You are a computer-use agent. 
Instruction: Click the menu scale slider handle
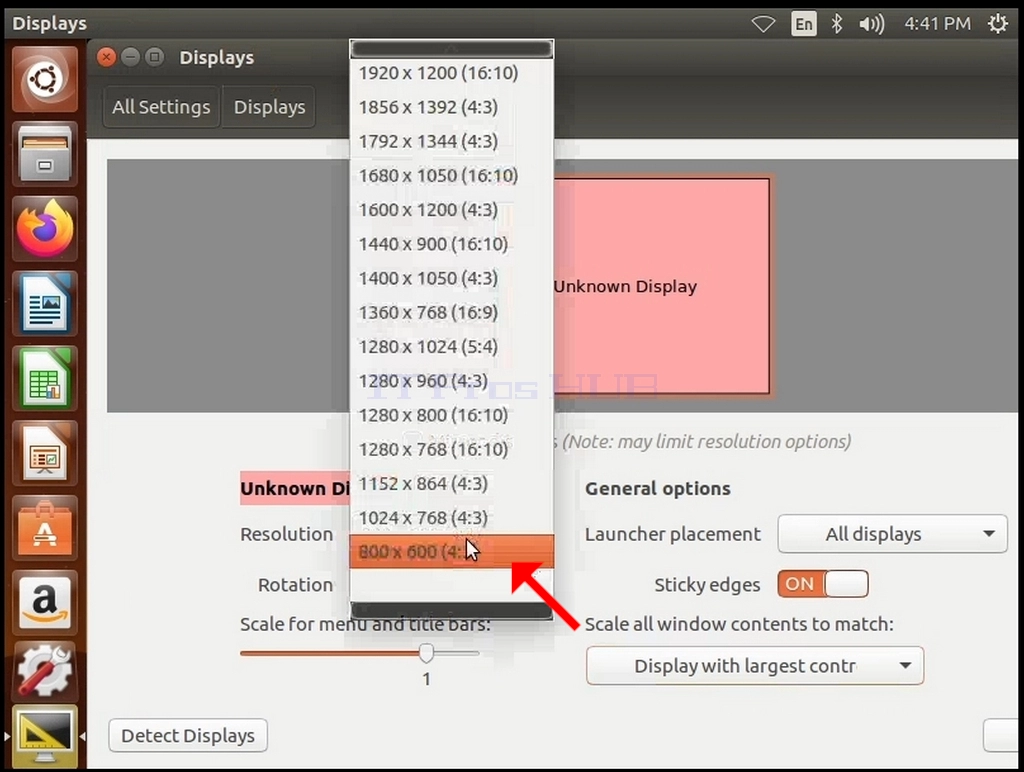tap(426, 652)
